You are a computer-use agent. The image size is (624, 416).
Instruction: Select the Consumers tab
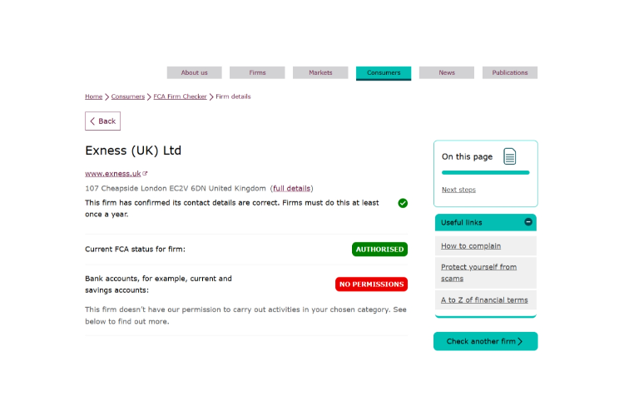pos(384,73)
